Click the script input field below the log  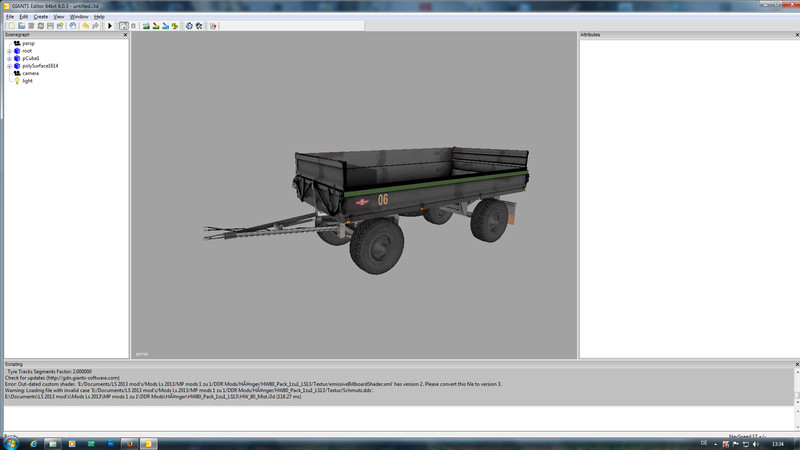(398, 418)
